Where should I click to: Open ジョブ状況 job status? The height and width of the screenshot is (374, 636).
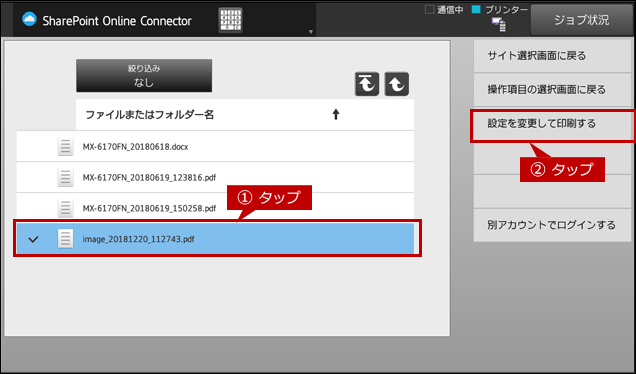(x=581, y=20)
